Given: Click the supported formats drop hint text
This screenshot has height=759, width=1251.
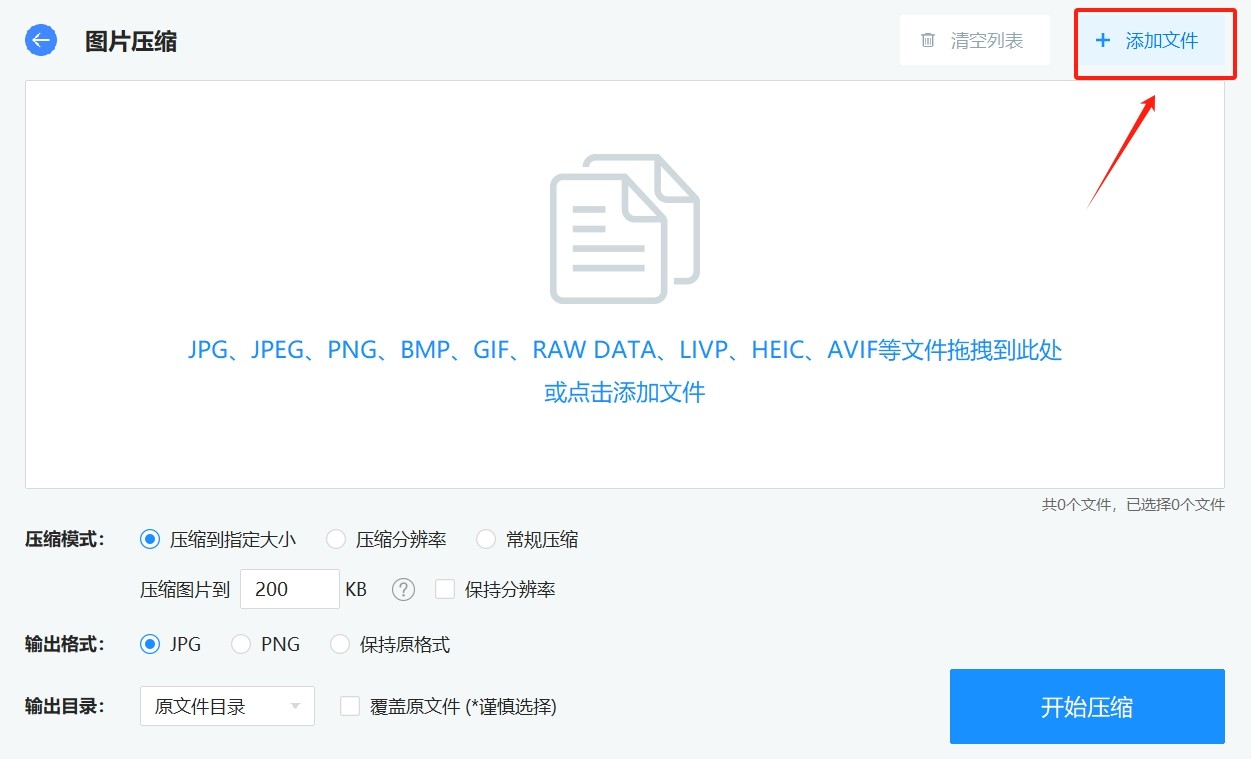Looking at the screenshot, I should [x=624, y=350].
